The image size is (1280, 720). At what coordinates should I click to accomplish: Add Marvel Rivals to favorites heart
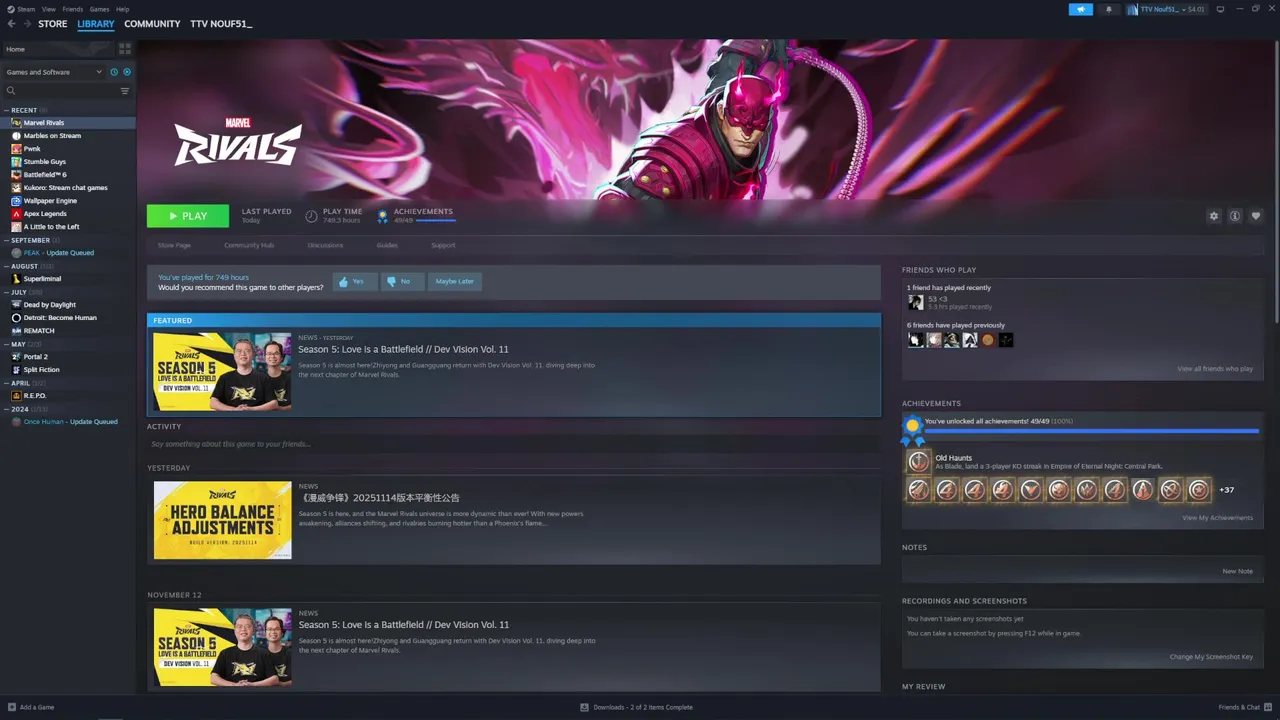pos(1256,216)
